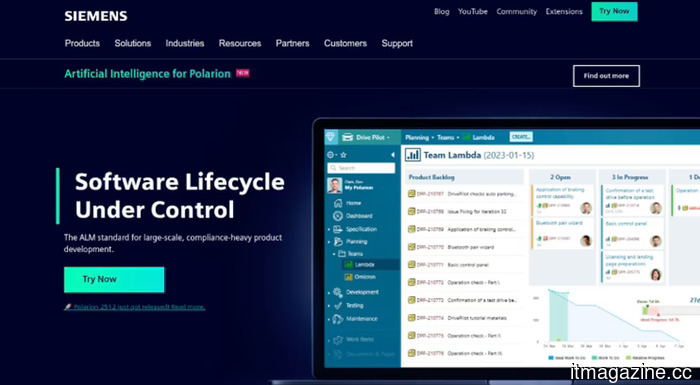Image resolution: width=700 pixels, height=385 pixels.
Task: Open the Products menu
Action: pyautogui.click(x=82, y=43)
